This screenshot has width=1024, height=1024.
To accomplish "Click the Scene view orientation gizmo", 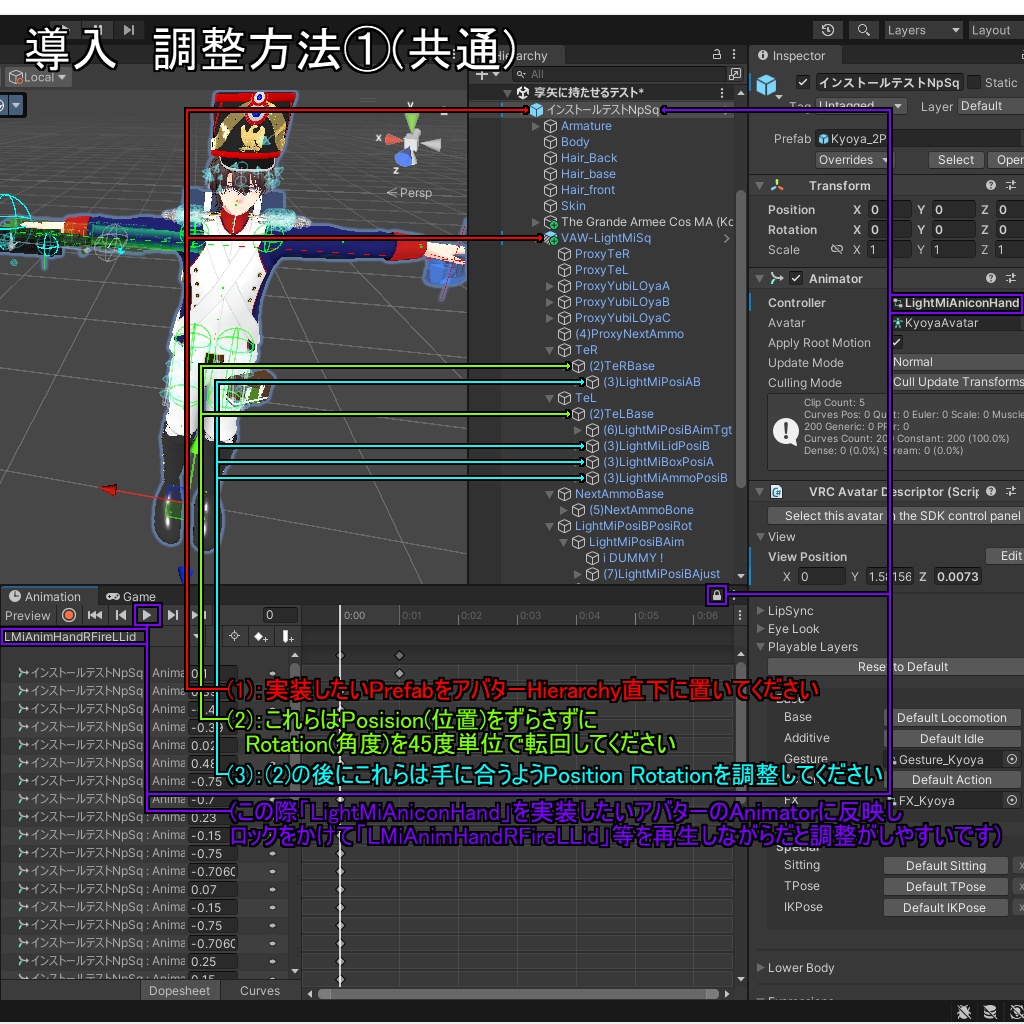I will [412, 140].
